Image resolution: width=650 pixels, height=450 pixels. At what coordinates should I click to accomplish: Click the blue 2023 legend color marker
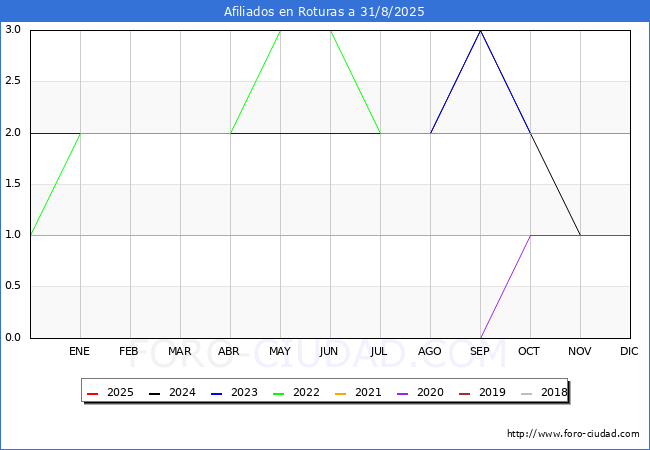[x=216, y=393]
